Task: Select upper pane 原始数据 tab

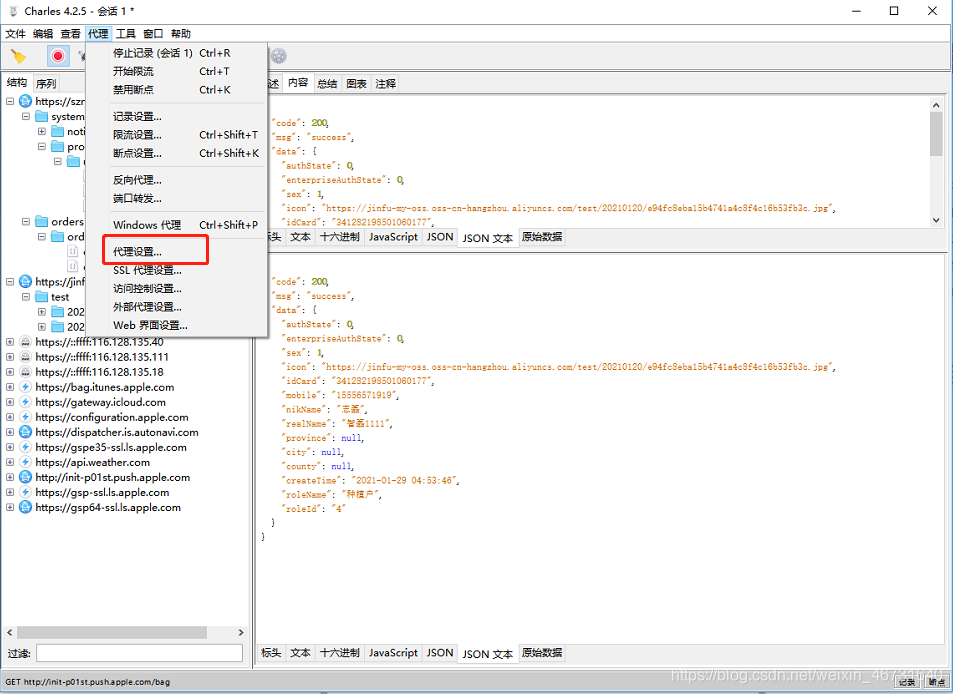Action: coord(542,237)
